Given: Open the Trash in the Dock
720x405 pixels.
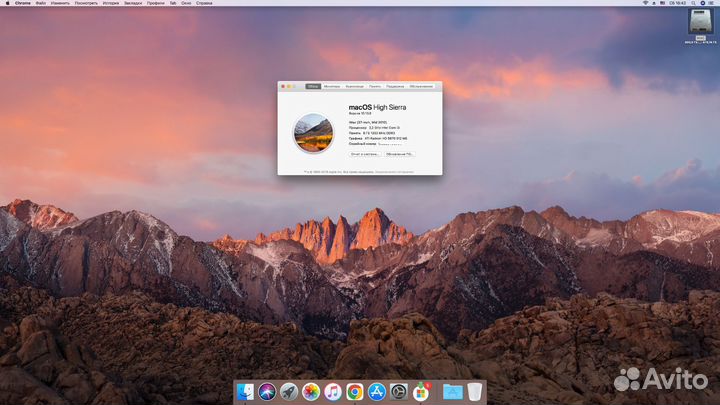Looking at the screenshot, I should tap(475, 392).
